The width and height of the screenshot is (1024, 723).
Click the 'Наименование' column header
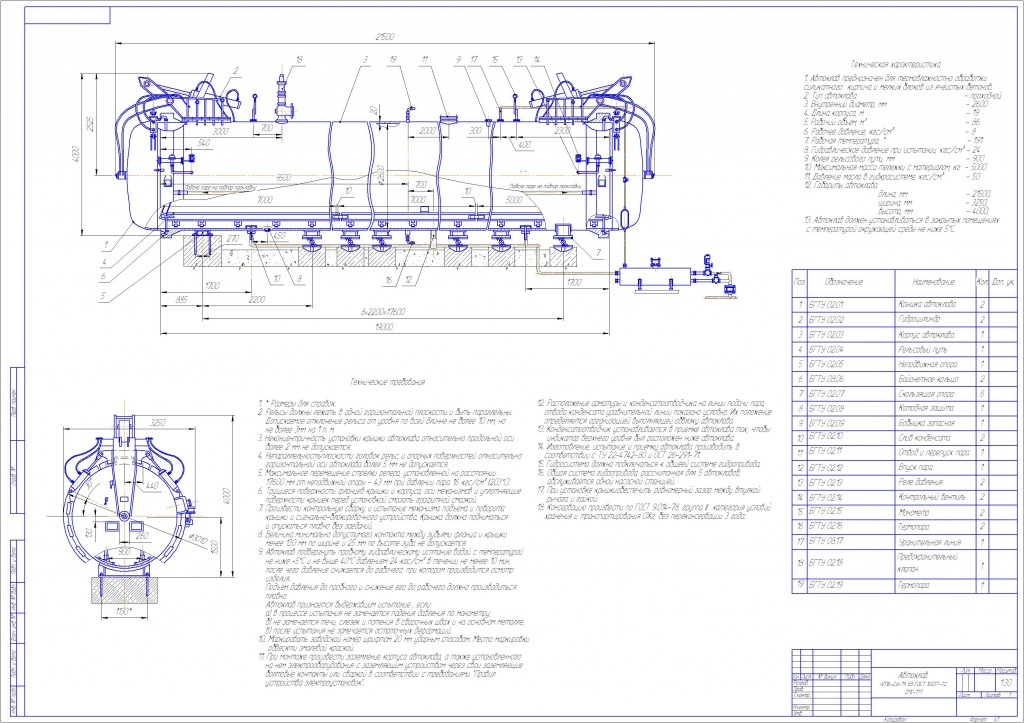click(x=933, y=282)
